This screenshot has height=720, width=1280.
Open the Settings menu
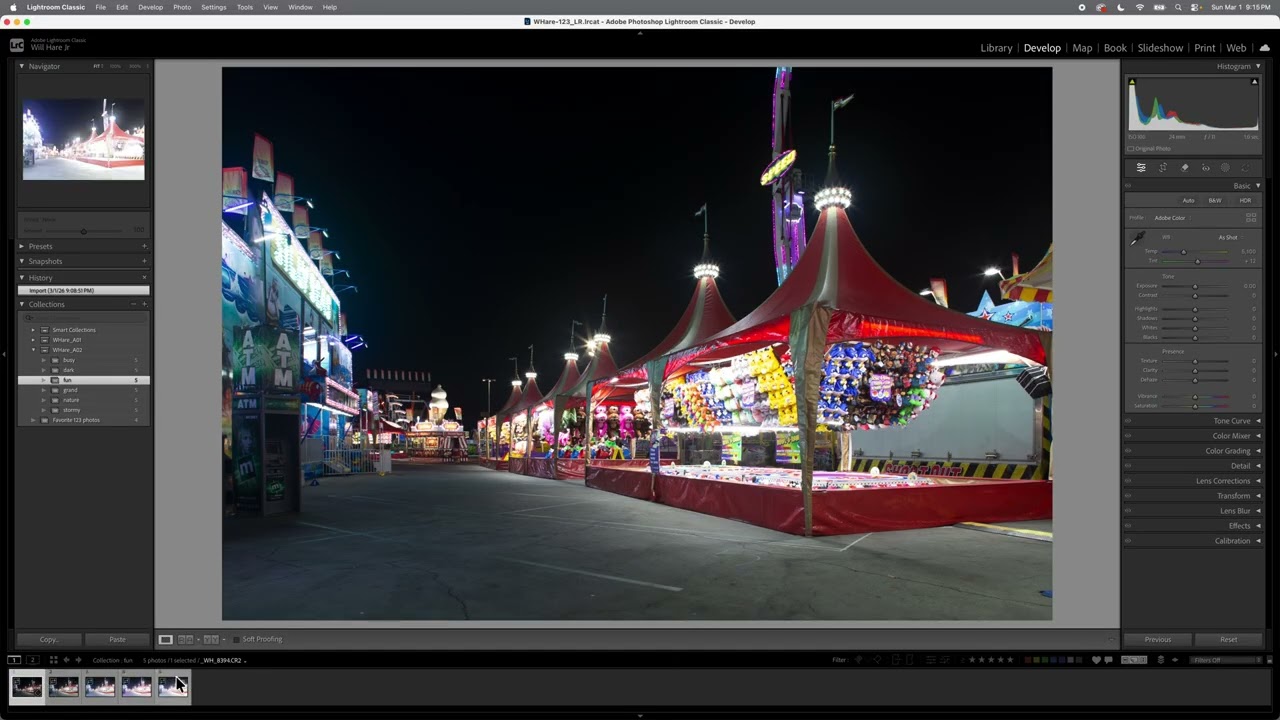[x=213, y=7]
